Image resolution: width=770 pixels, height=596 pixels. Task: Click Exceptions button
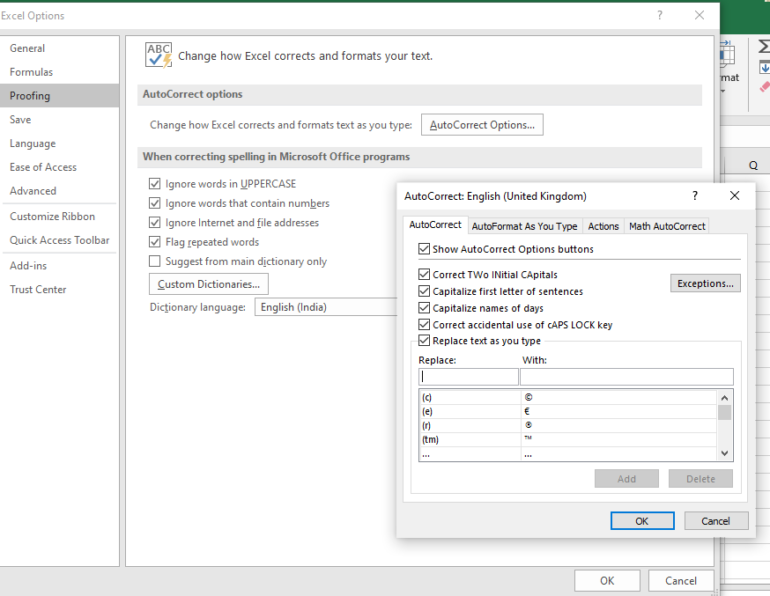click(705, 283)
